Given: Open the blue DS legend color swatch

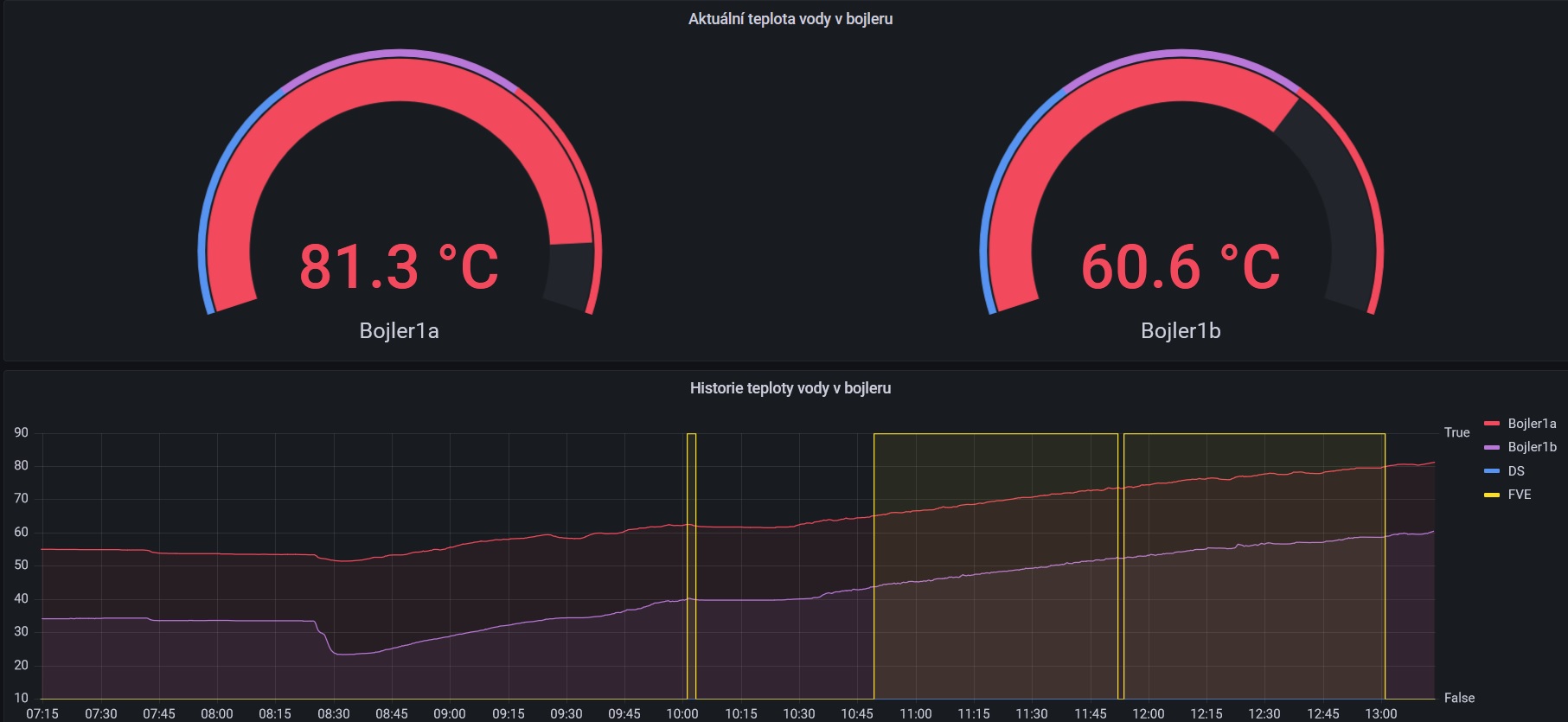Looking at the screenshot, I should 1492,471.
